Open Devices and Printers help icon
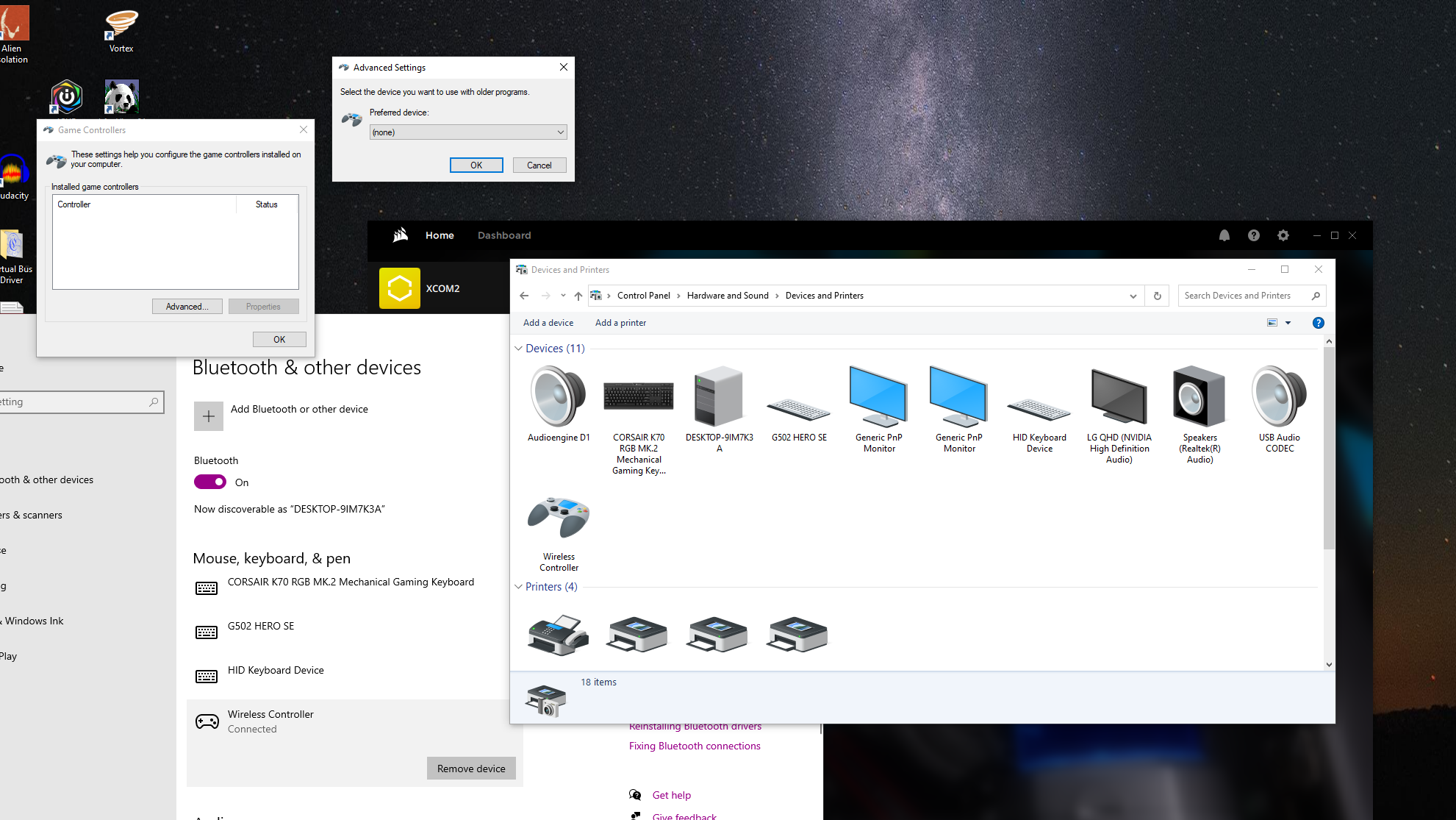1456x820 pixels. tap(1319, 323)
